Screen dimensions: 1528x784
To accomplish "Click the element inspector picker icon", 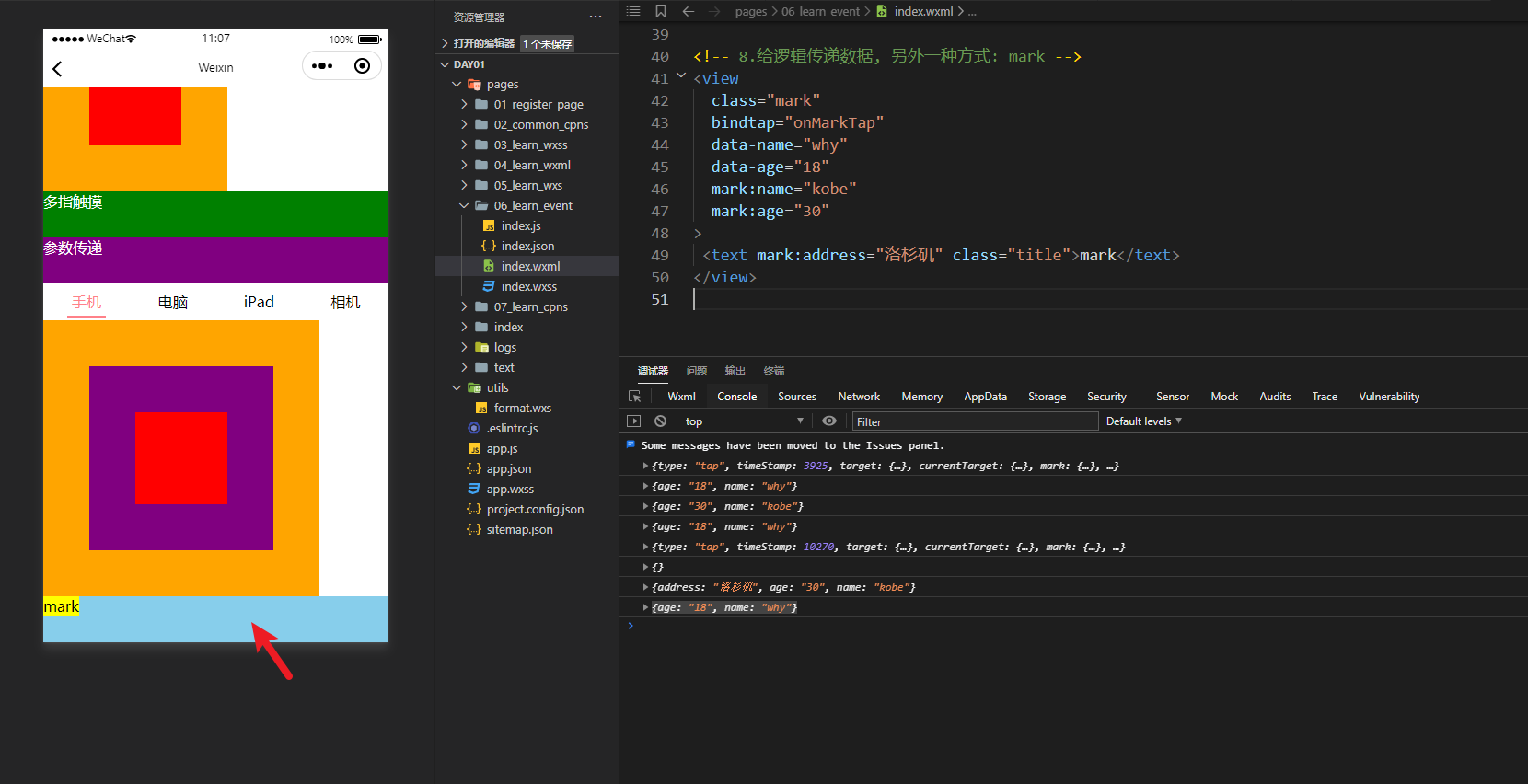I will point(634,397).
